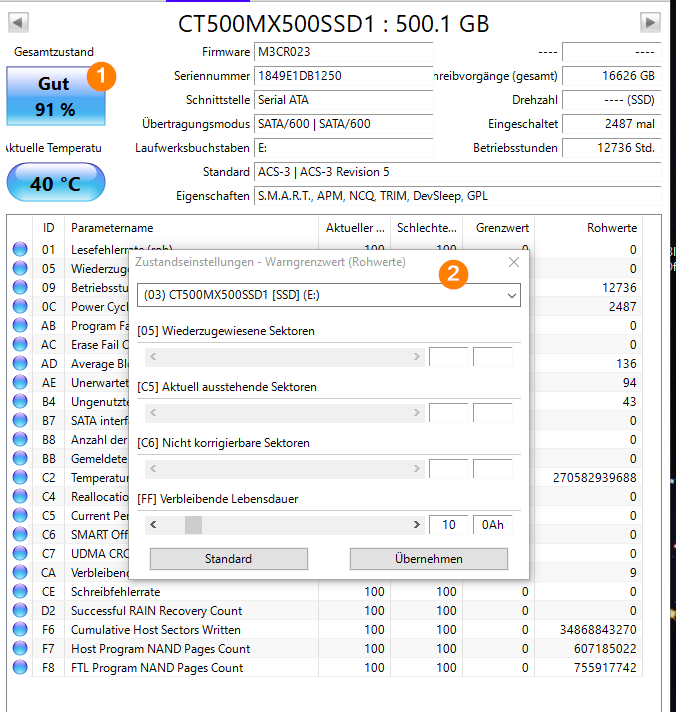
Task: Select Cumulative Host Sectors Written row
Action: pos(325,630)
